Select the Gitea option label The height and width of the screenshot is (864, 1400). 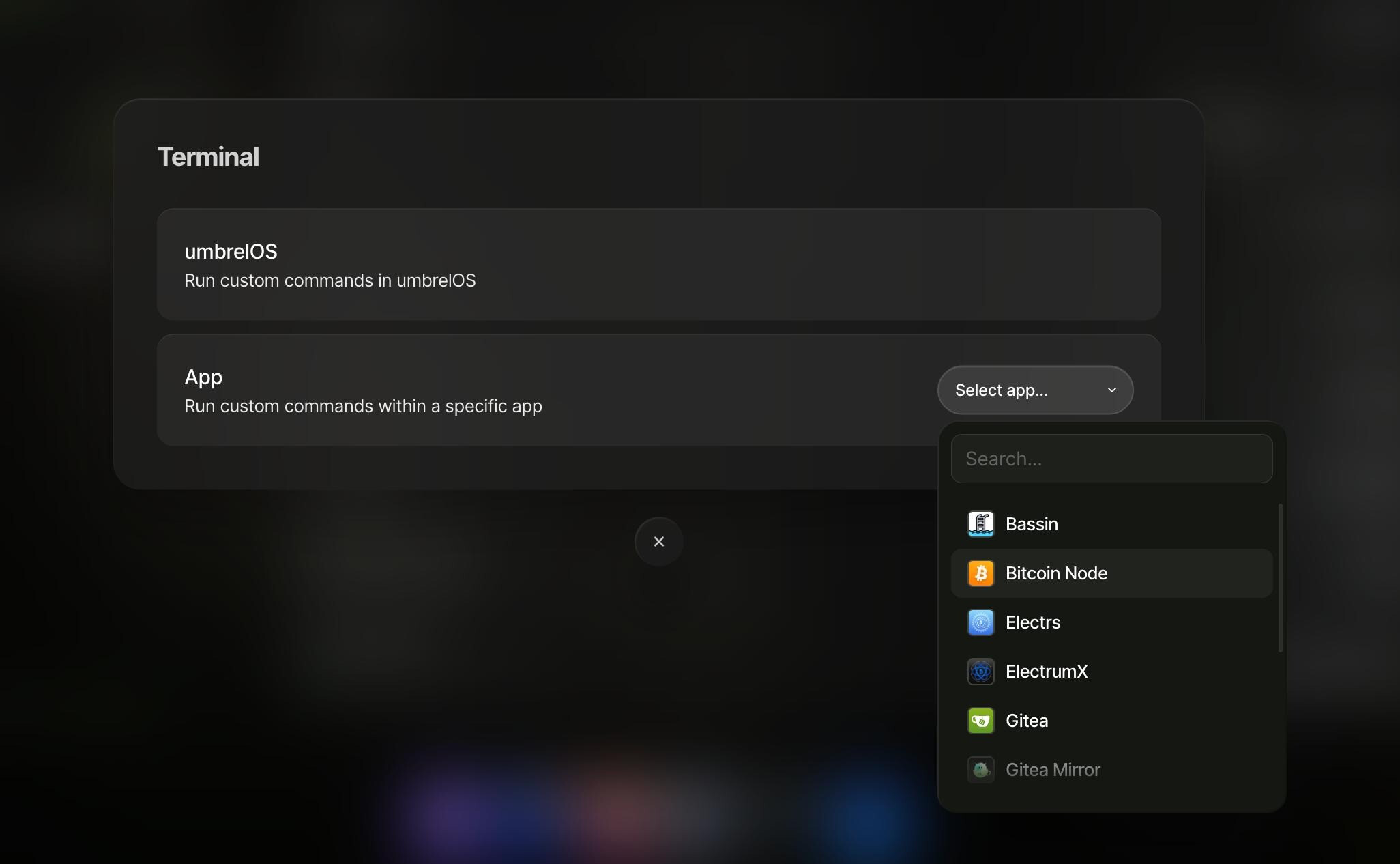click(x=1027, y=721)
